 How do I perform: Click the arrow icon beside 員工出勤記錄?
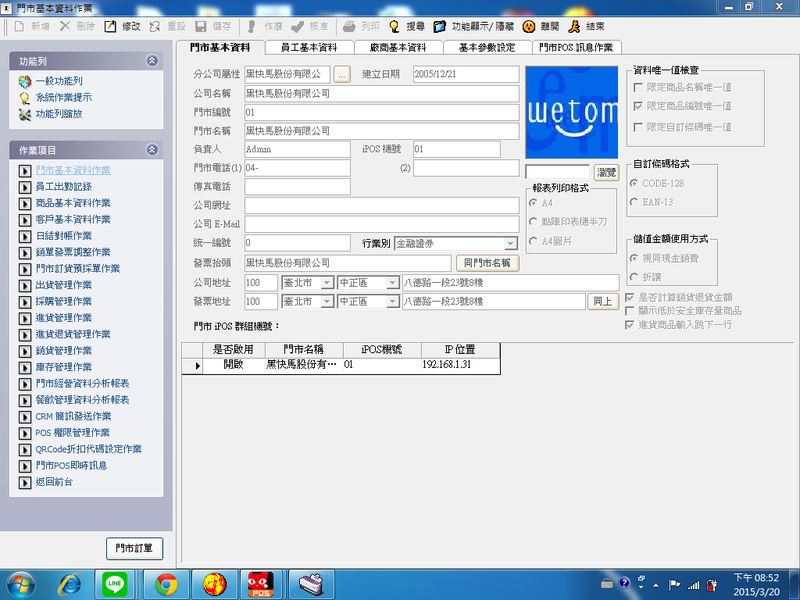[24, 187]
